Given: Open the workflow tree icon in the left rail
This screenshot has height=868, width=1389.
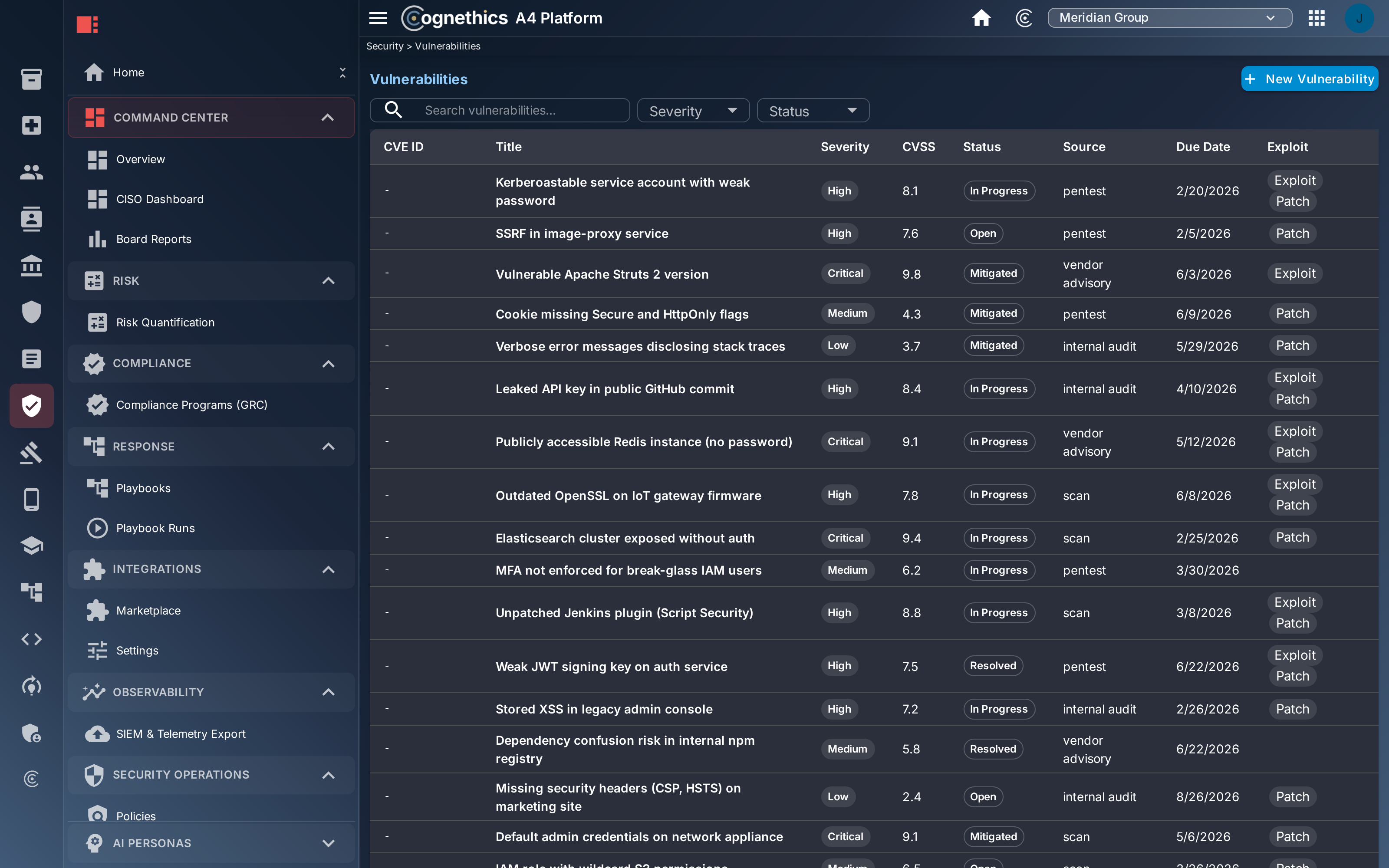Looking at the screenshot, I should (32, 592).
